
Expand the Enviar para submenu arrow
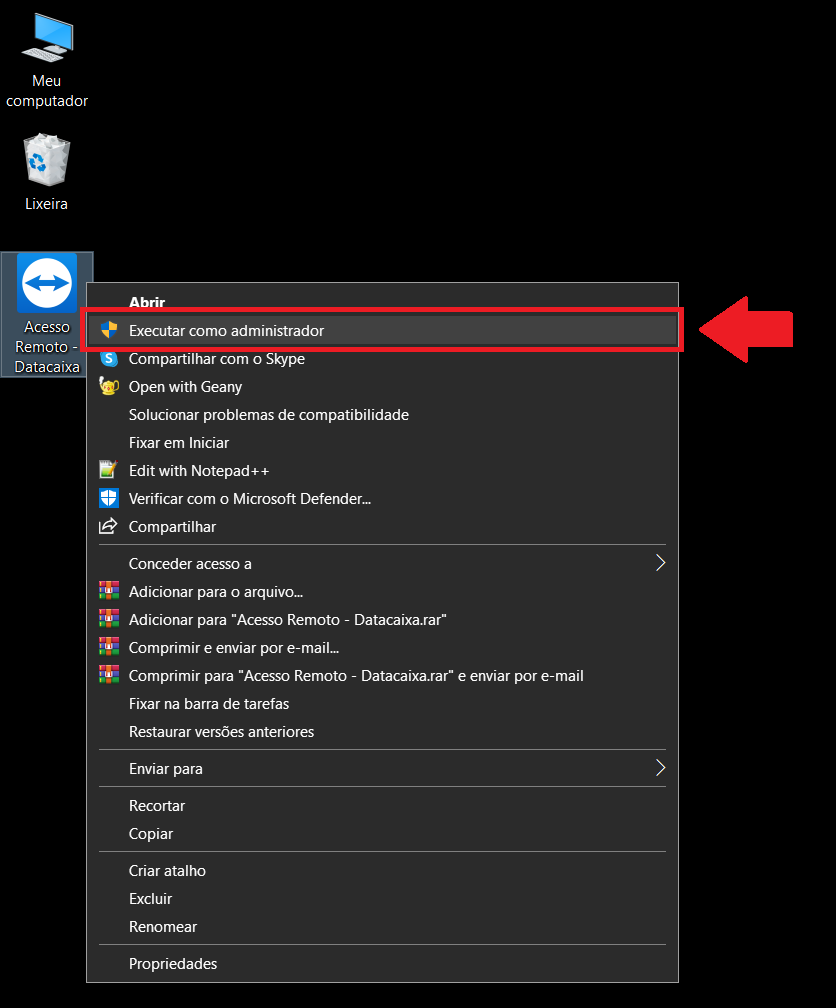coord(660,769)
